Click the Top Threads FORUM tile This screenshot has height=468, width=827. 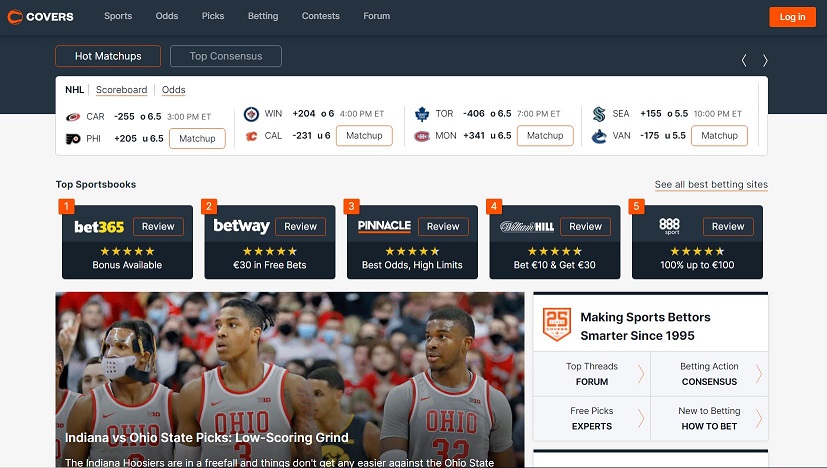(x=592, y=374)
